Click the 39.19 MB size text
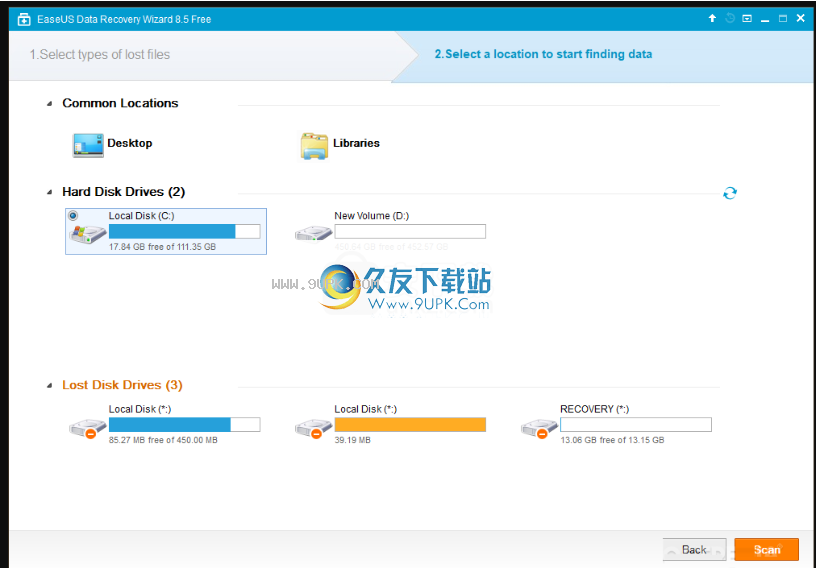Image resolution: width=816 pixels, height=574 pixels. [352, 440]
